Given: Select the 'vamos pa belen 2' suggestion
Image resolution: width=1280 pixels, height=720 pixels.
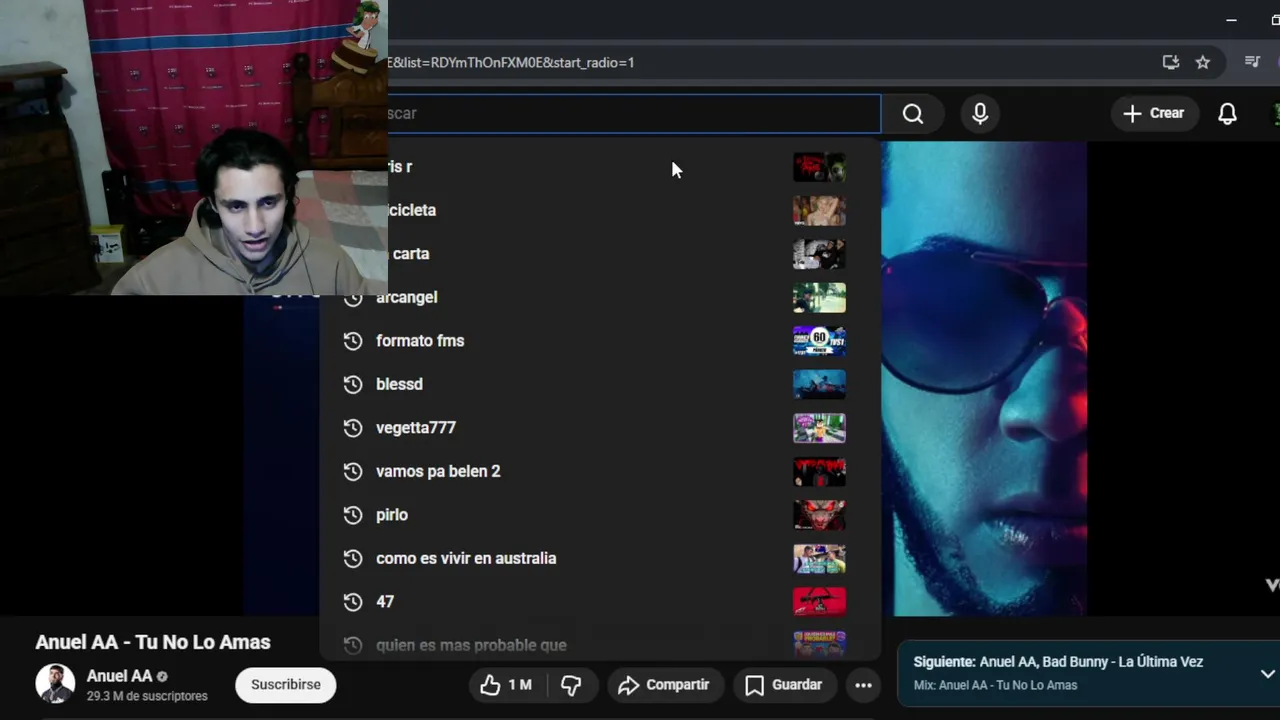Looking at the screenshot, I should [600, 471].
